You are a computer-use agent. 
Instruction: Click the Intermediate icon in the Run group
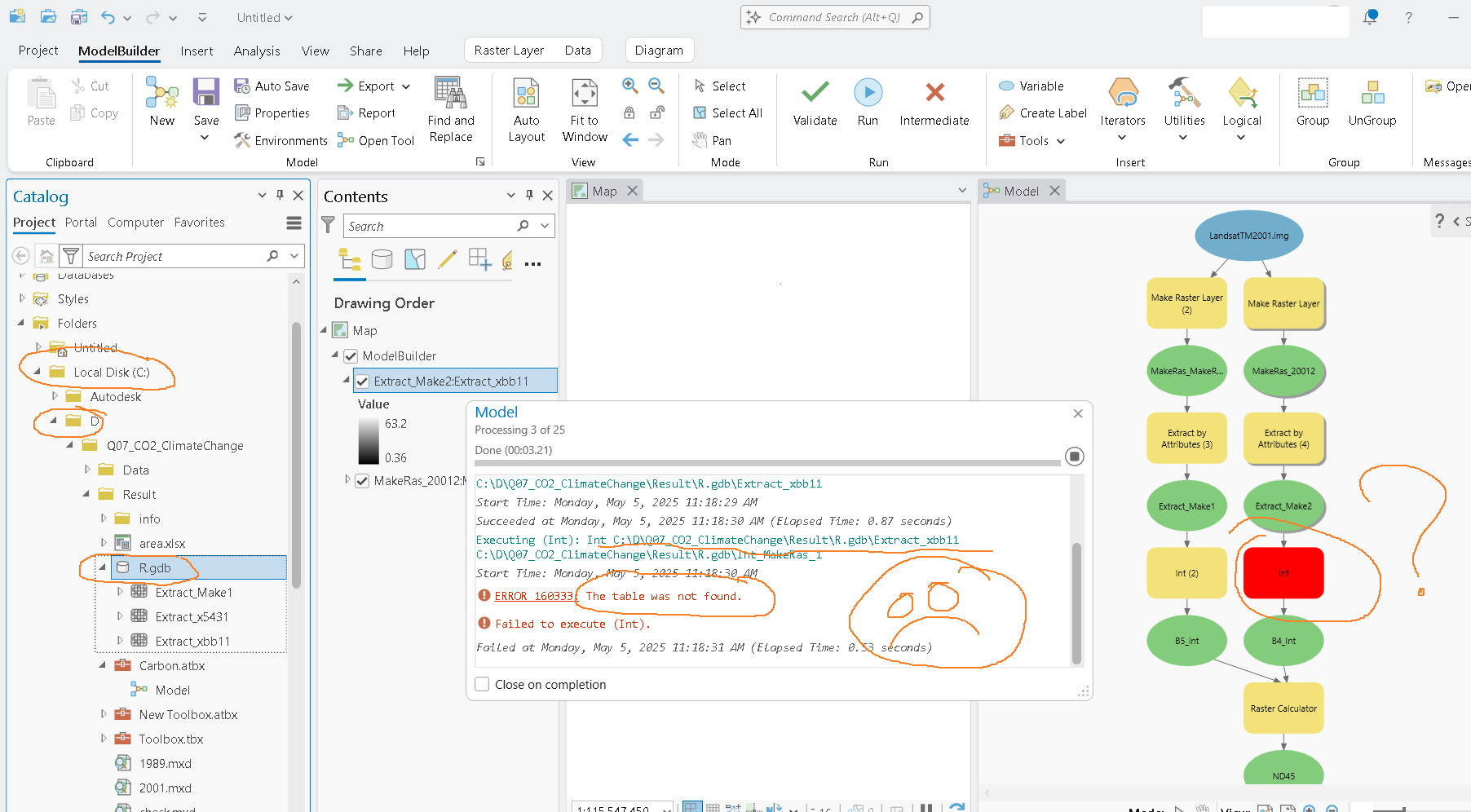[x=934, y=102]
